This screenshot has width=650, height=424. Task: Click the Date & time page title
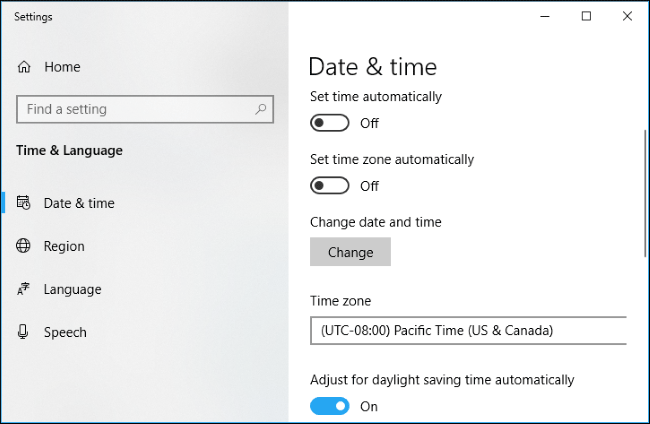[x=373, y=67]
